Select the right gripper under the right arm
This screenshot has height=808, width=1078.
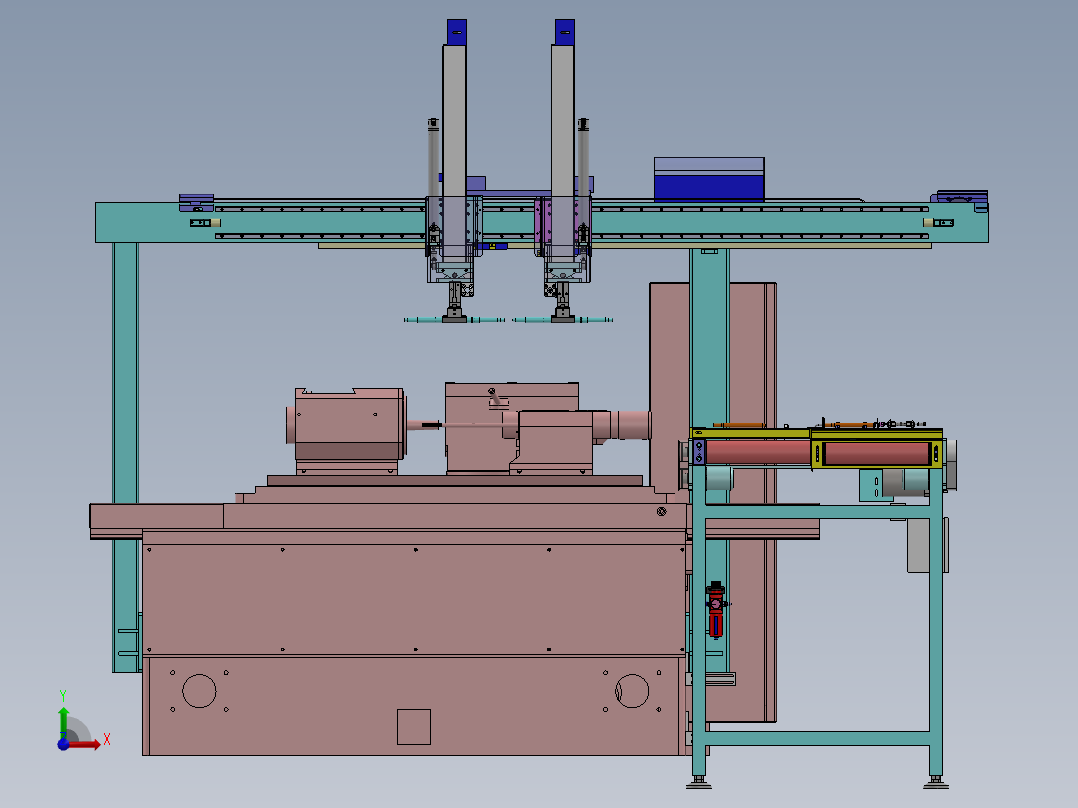point(562,303)
